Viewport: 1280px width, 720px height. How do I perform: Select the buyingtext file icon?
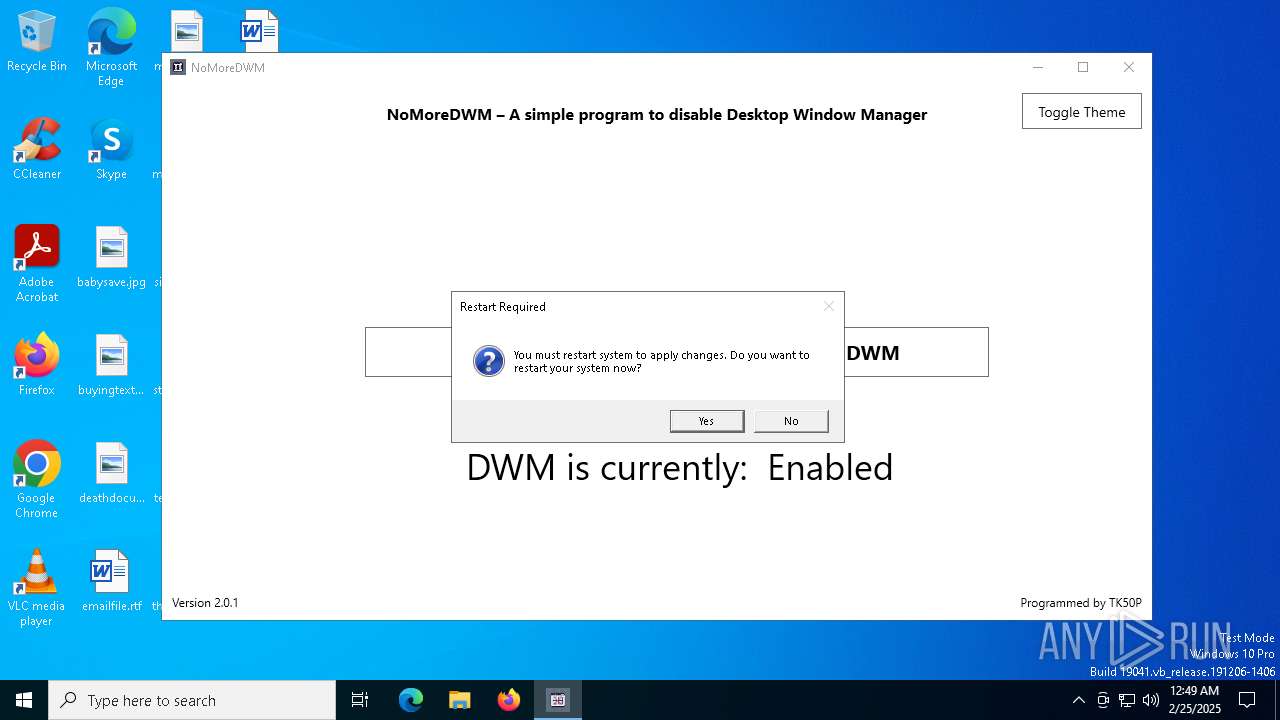[x=111, y=365]
